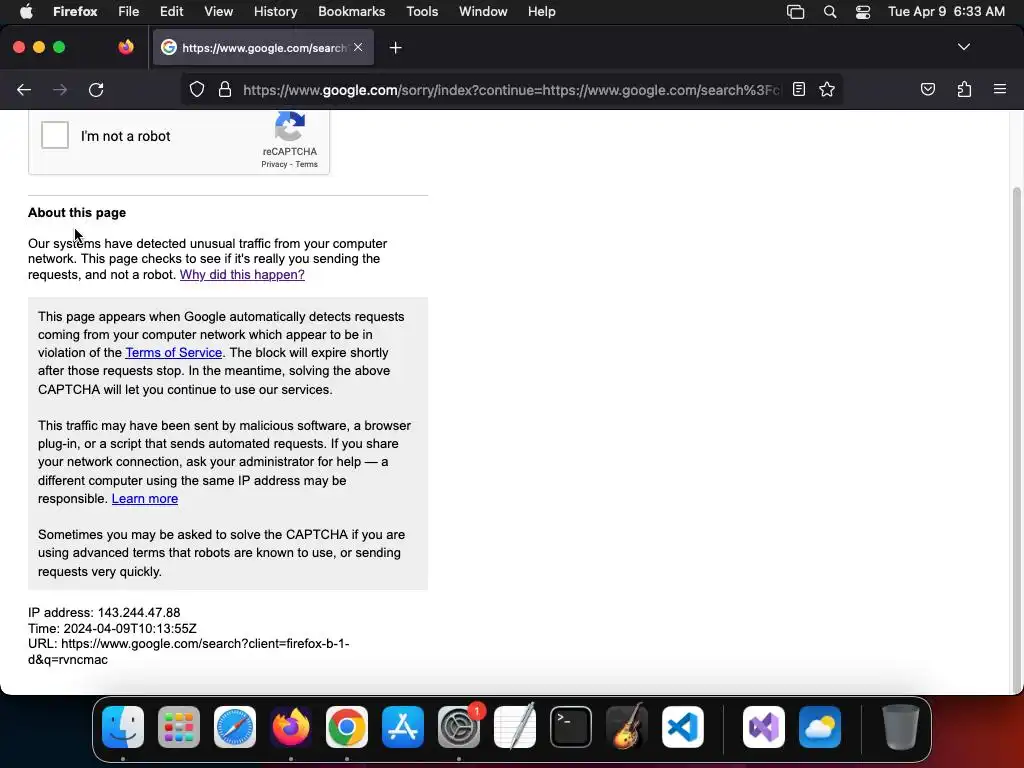Click the About this page heading
The image size is (1024, 768).
point(77,213)
